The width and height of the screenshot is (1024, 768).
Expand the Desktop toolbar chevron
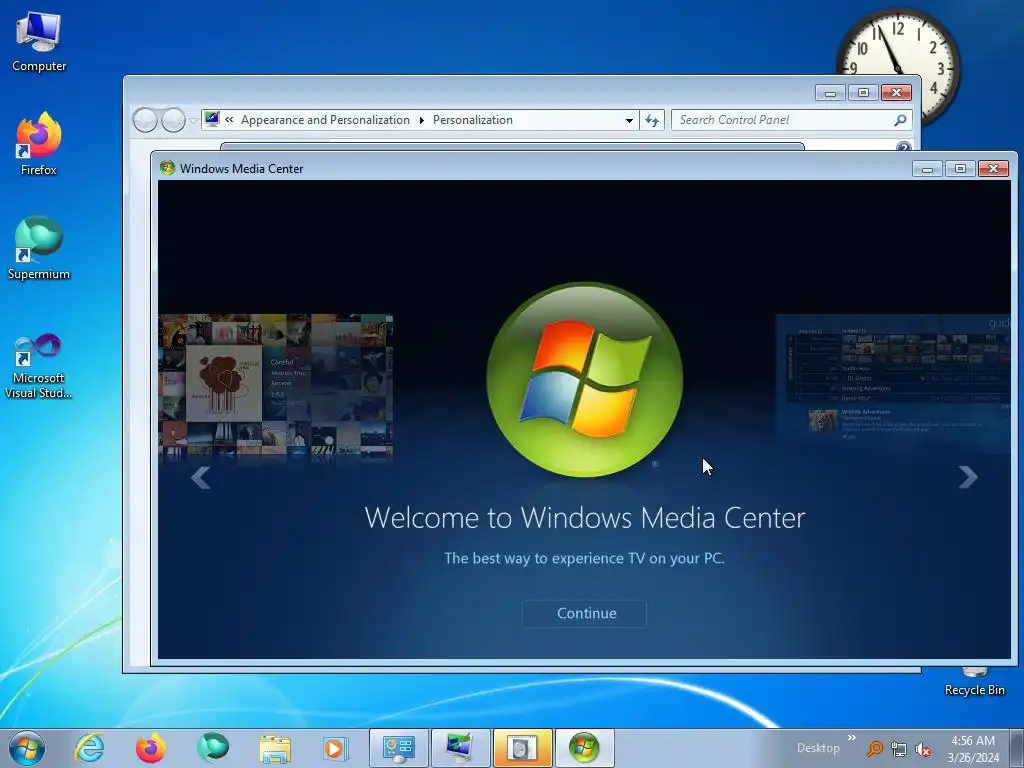tap(852, 738)
